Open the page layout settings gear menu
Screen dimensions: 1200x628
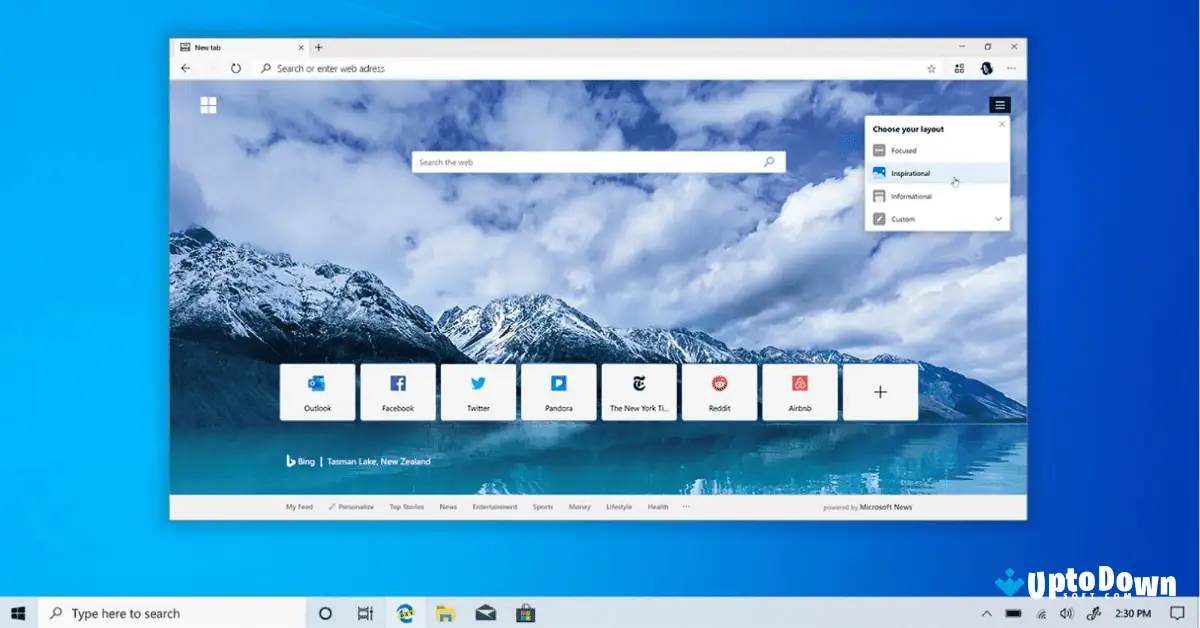click(1000, 104)
